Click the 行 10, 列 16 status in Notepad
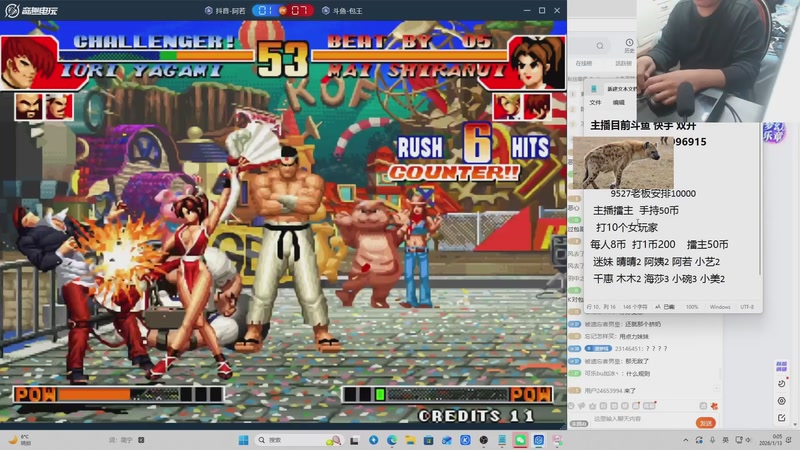The height and width of the screenshot is (450, 800). click(x=601, y=307)
